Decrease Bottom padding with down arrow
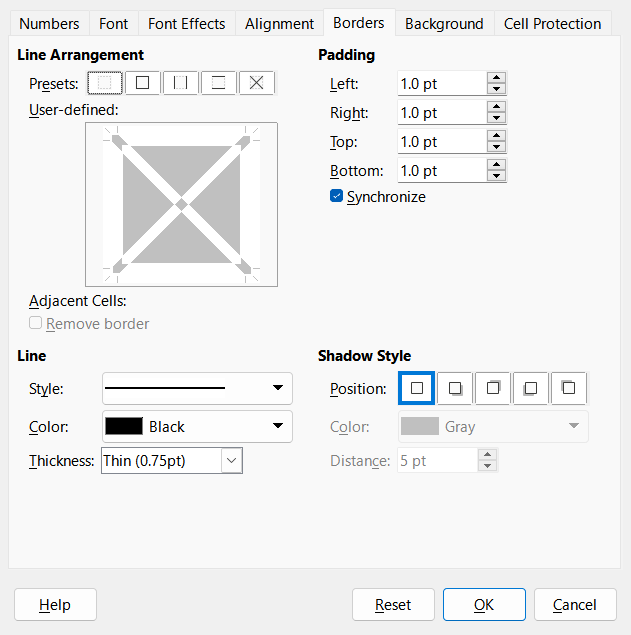Viewport: 631px width, 635px height. 497,176
